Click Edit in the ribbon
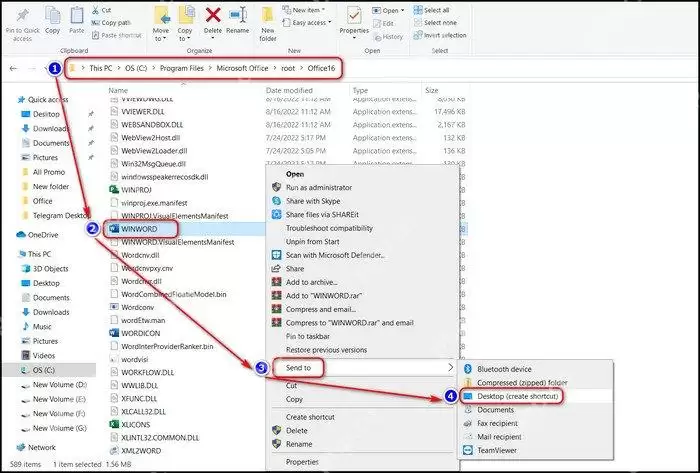Screen dimensions: 700x473 click(383, 23)
